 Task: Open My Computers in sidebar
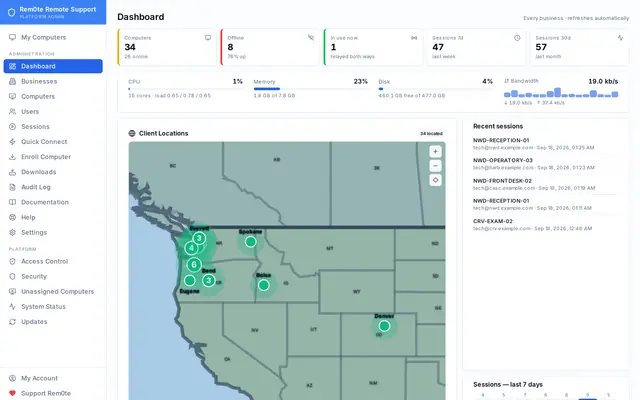click(53, 37)
